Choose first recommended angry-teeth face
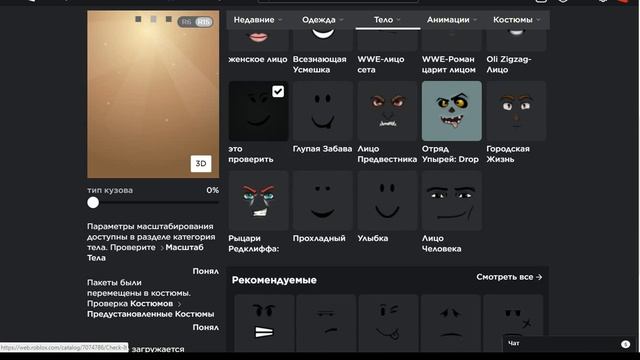Viewport: 640px width, 360px height. coord(264,323)
